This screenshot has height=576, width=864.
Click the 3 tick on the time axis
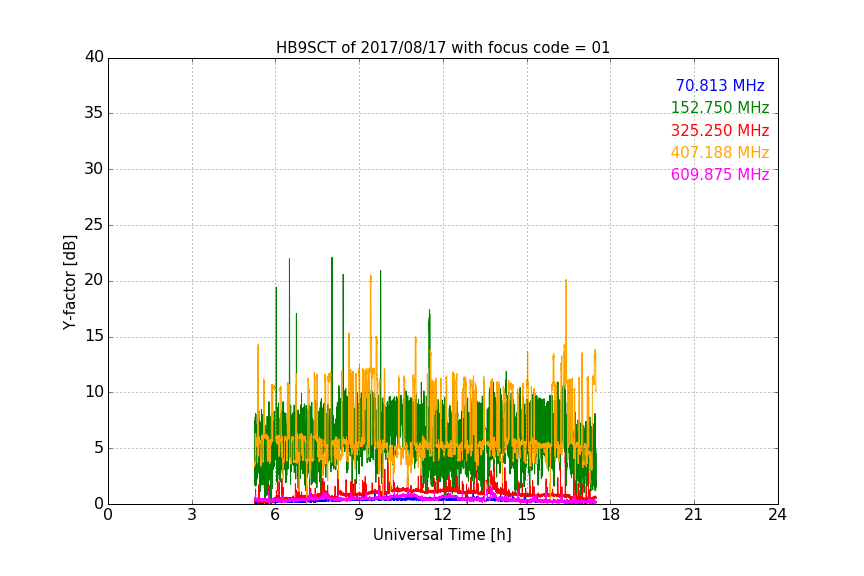pyautogui.click(x=192, y=515)
